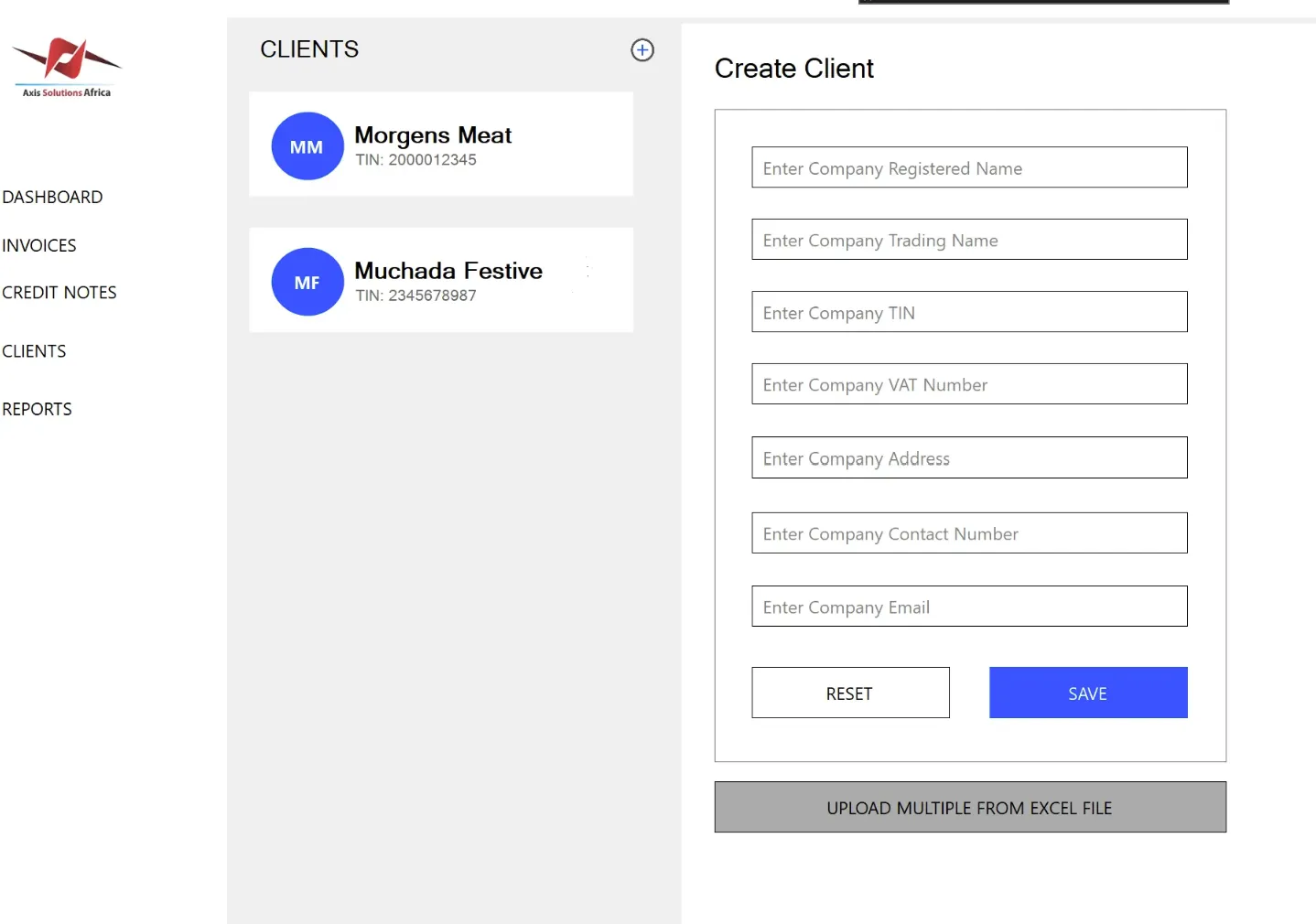
Task: Click the Axis Solutions Africa logo
Action: pyautogui.click(x=66, y=67)
